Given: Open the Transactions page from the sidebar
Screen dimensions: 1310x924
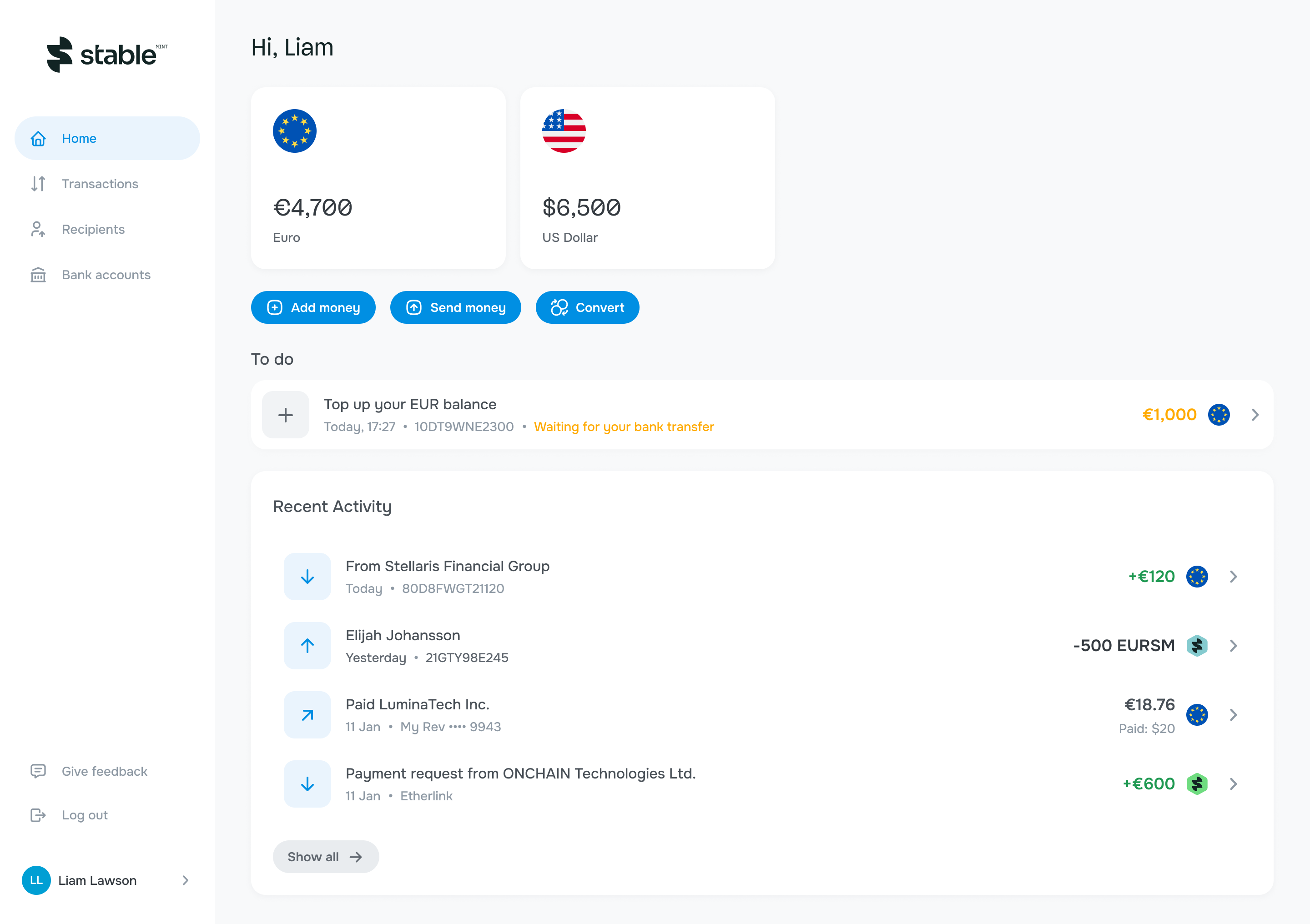Looking at the screenshot, I should coord(100,184).
